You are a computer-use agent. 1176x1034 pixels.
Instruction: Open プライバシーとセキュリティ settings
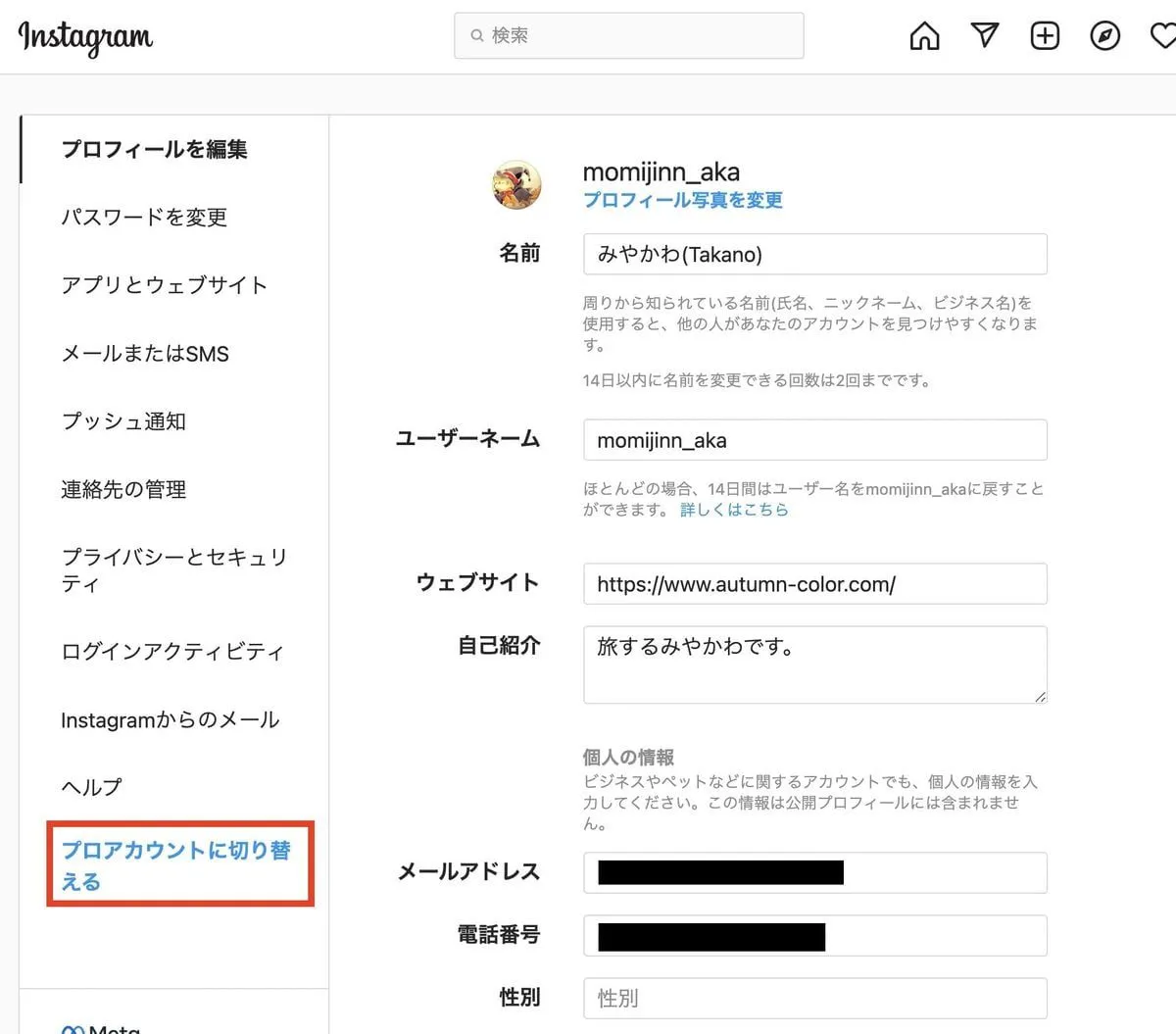(x=173, y=569)
